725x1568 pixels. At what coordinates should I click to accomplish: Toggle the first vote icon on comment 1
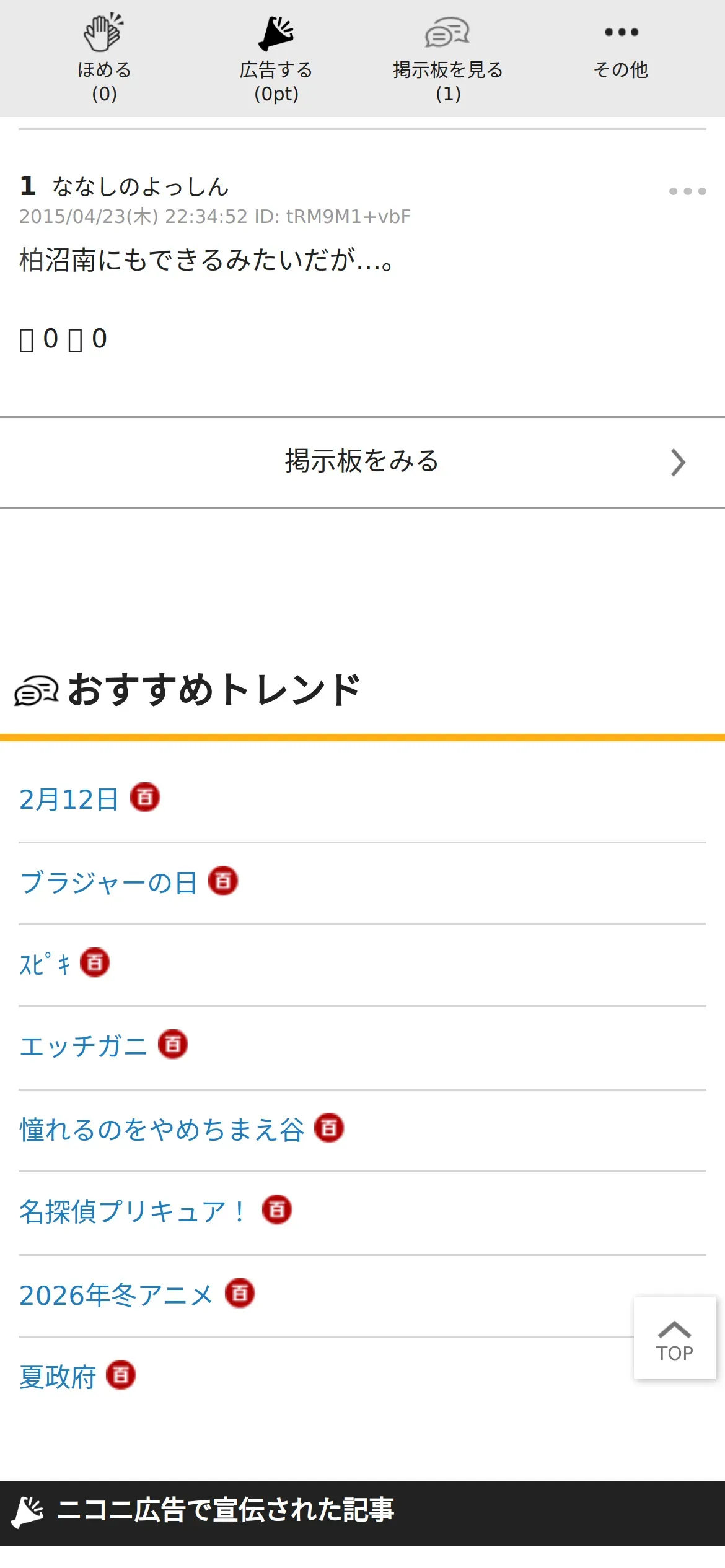coord(27,340)
